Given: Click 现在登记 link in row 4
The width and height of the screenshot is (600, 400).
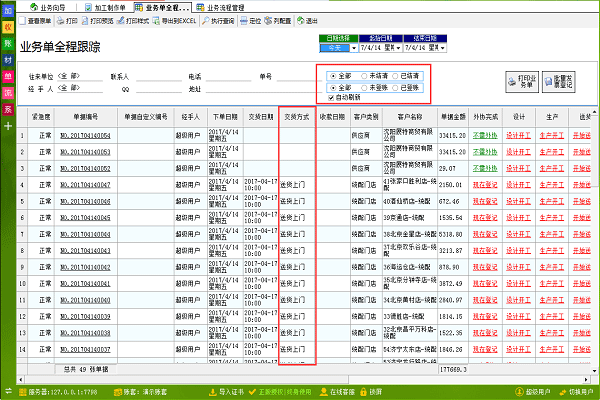Looking at the screenshot, I should 485,185.
